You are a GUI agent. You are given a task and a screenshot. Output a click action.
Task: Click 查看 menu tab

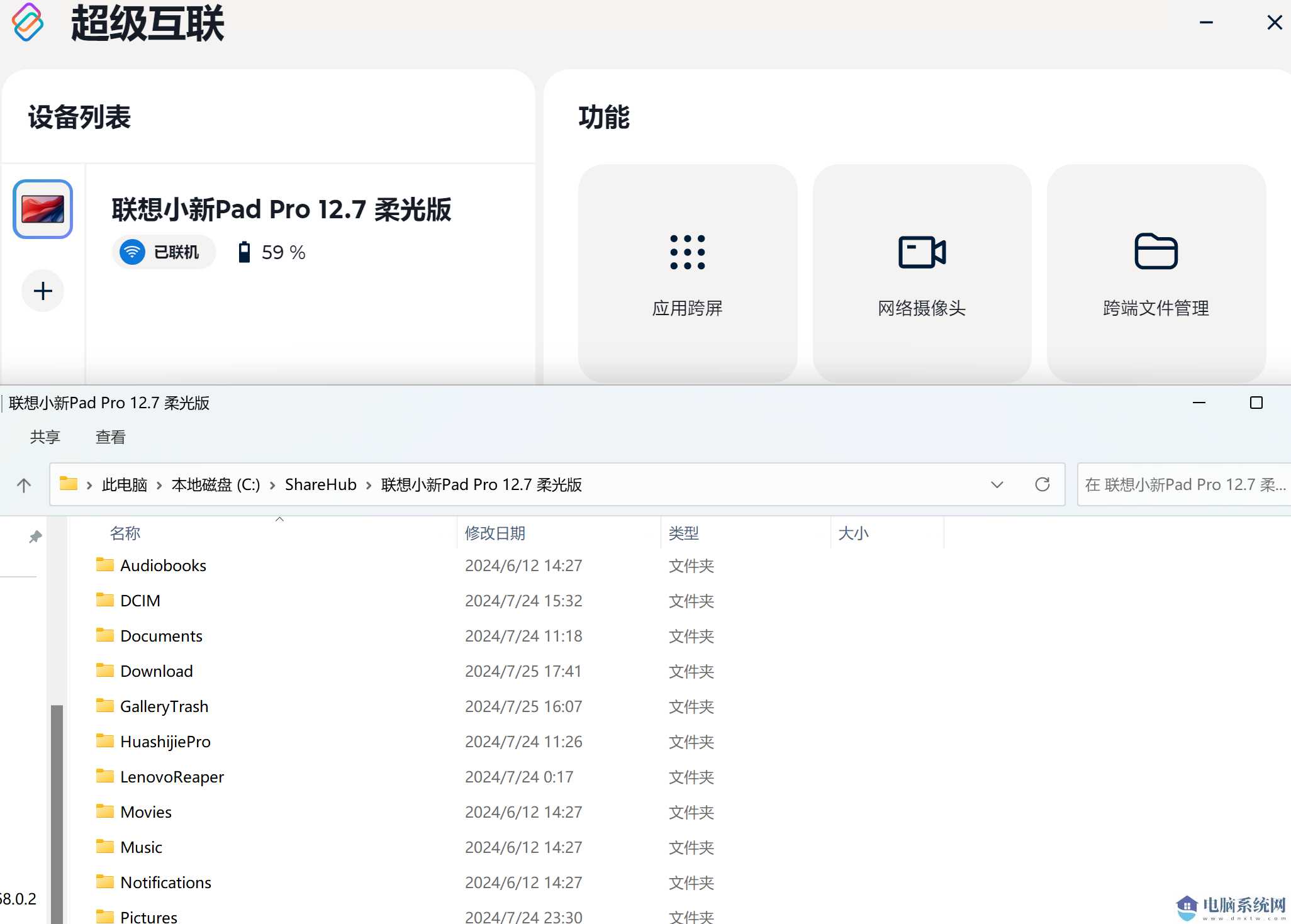[109, 438]
